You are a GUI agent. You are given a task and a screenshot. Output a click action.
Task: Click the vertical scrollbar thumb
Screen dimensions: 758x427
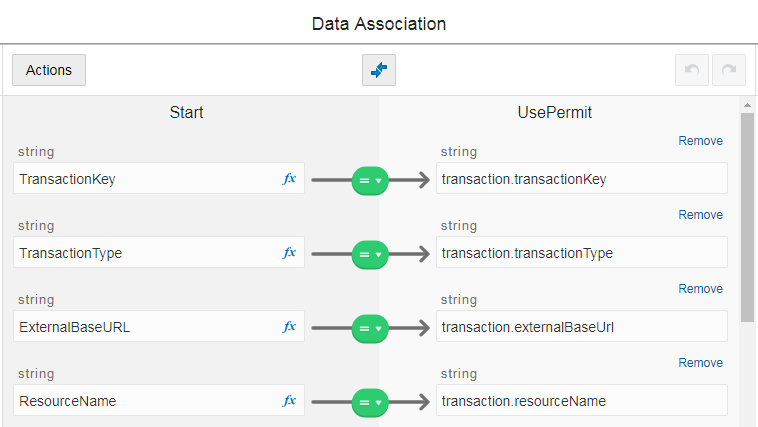pyautogui.click(x=747, y=215)
